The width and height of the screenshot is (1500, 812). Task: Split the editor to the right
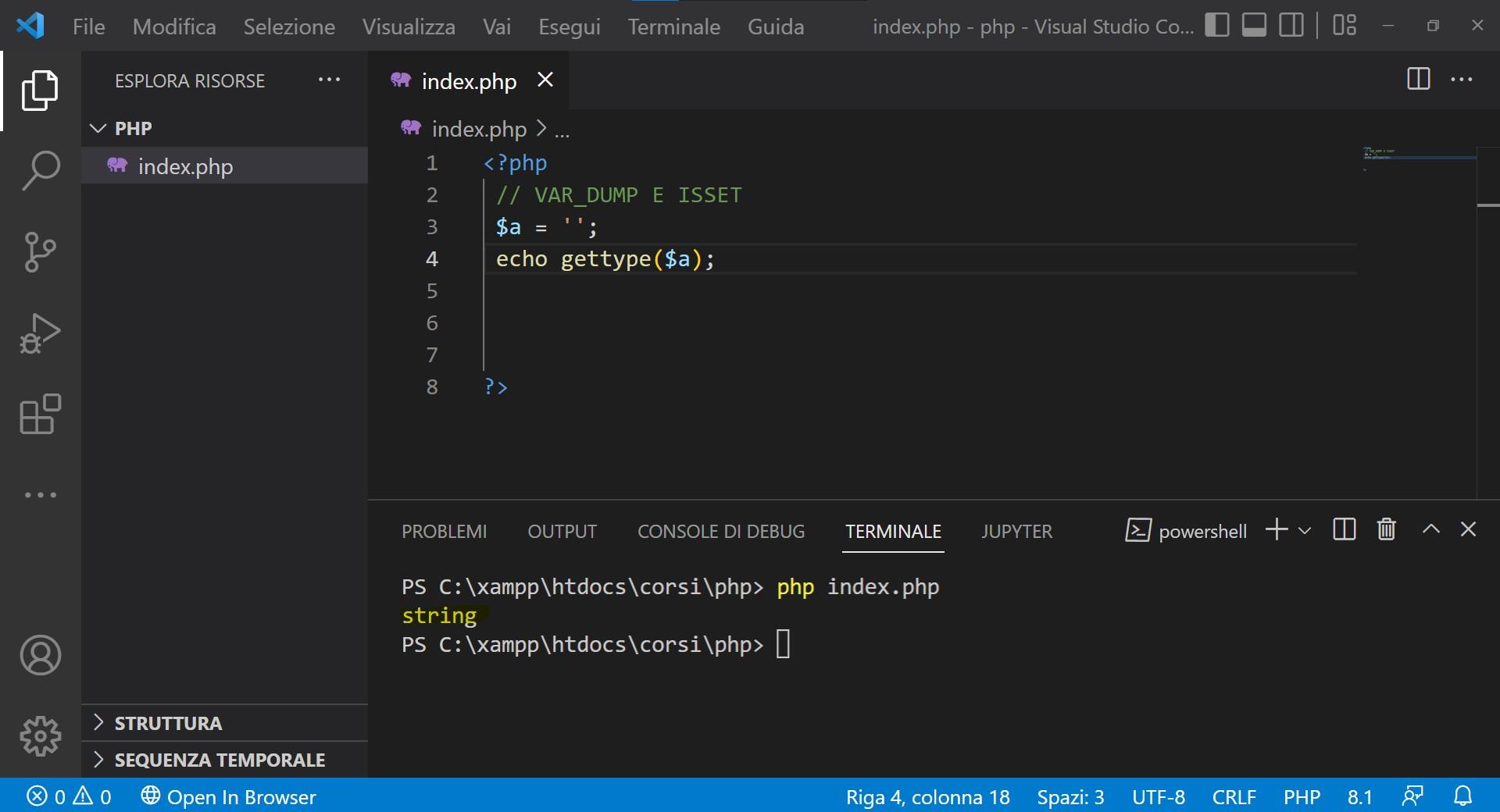pos(1418,79)
